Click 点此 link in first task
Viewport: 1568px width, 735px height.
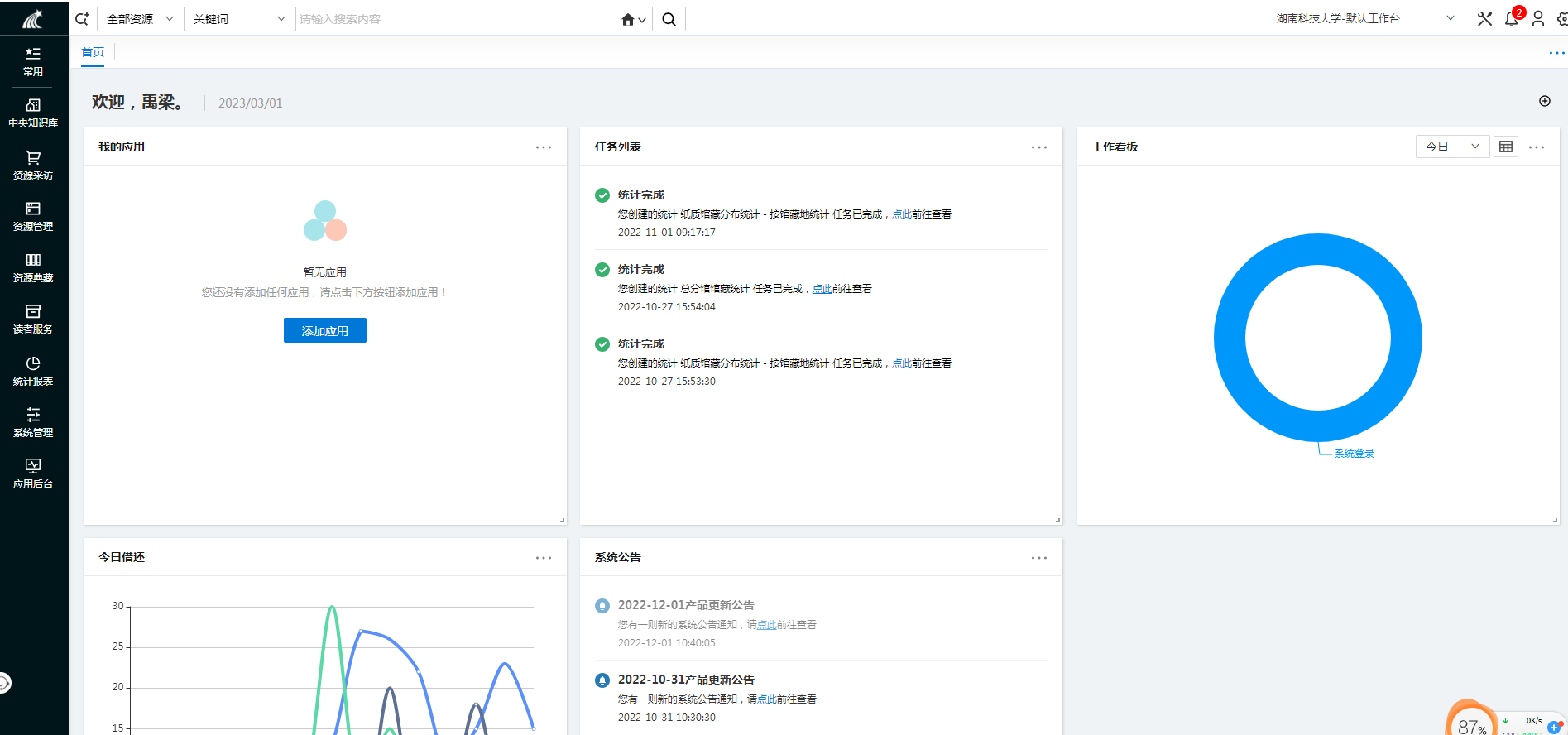901,214
